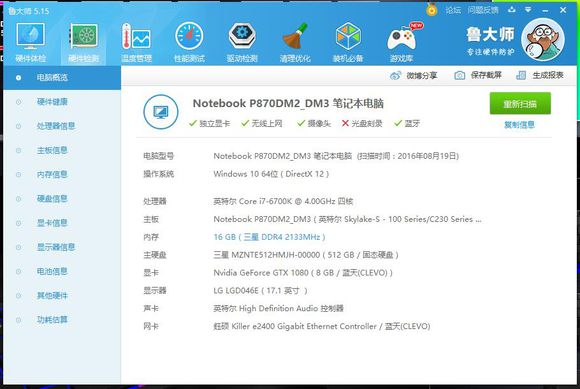580x389 pixels.
Task: Click the Core i7-6700K processor value
Action: point(283,201)
